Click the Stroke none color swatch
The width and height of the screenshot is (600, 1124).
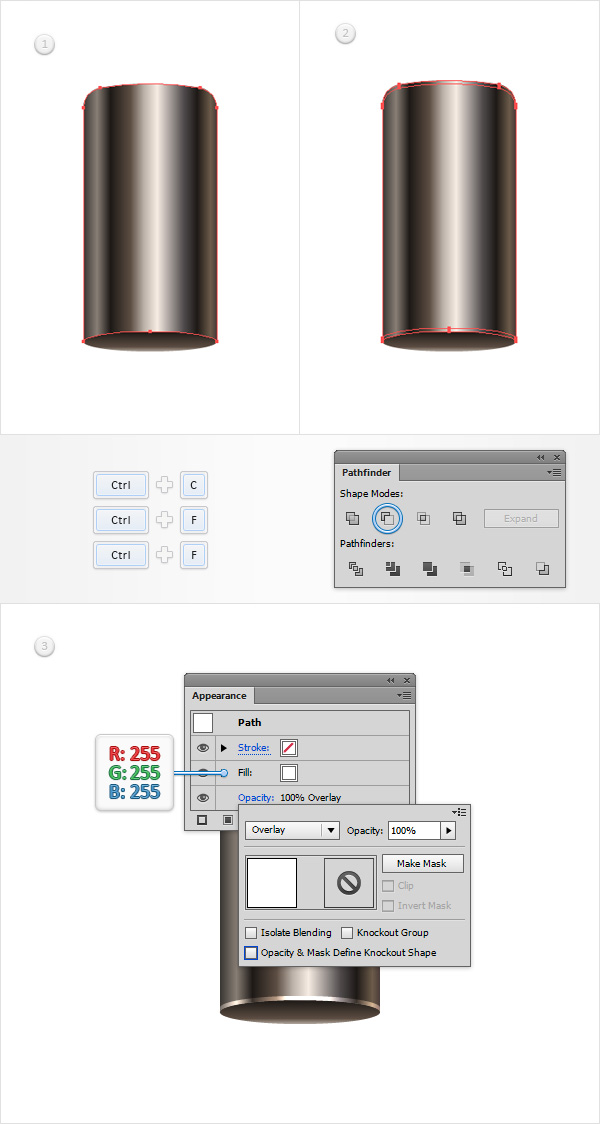click(x=289, y=748)
